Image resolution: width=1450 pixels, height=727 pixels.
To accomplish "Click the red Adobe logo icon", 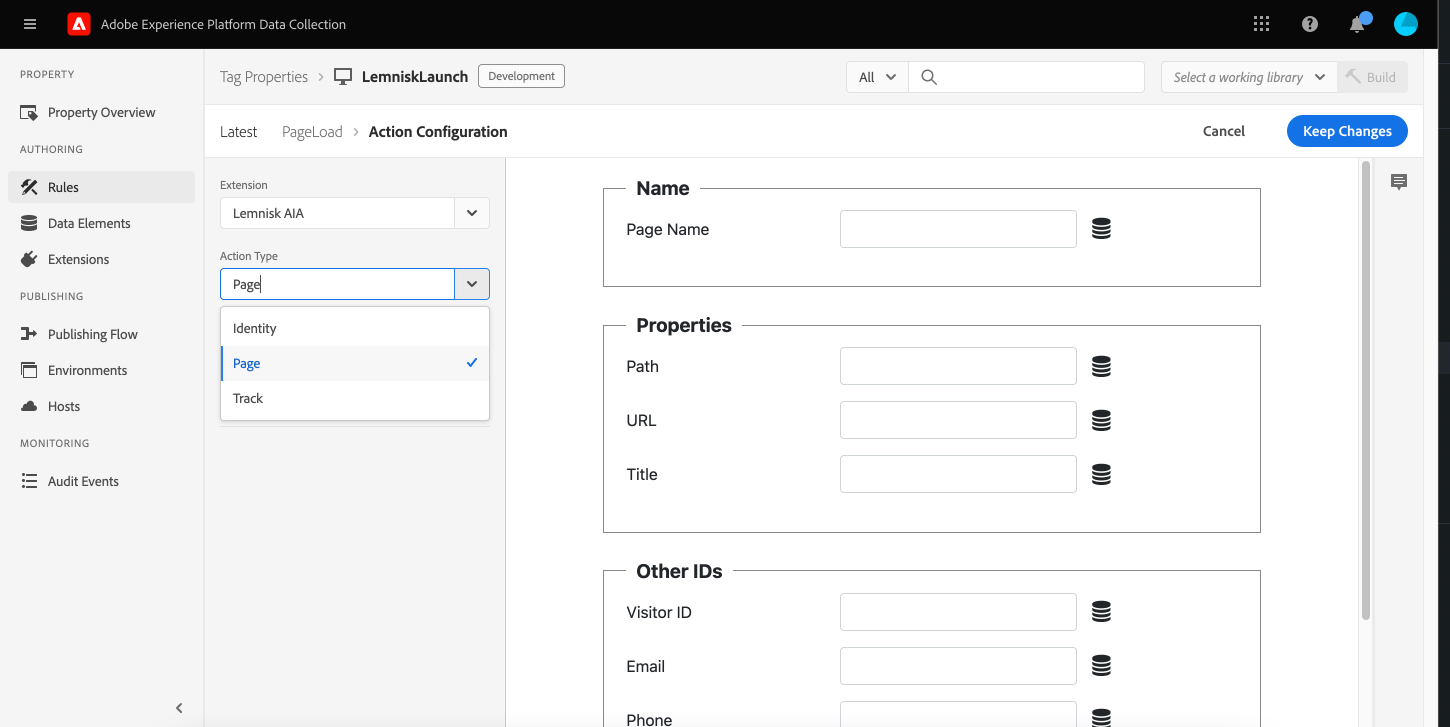I will pyautogui.click(x=79, y=24).
